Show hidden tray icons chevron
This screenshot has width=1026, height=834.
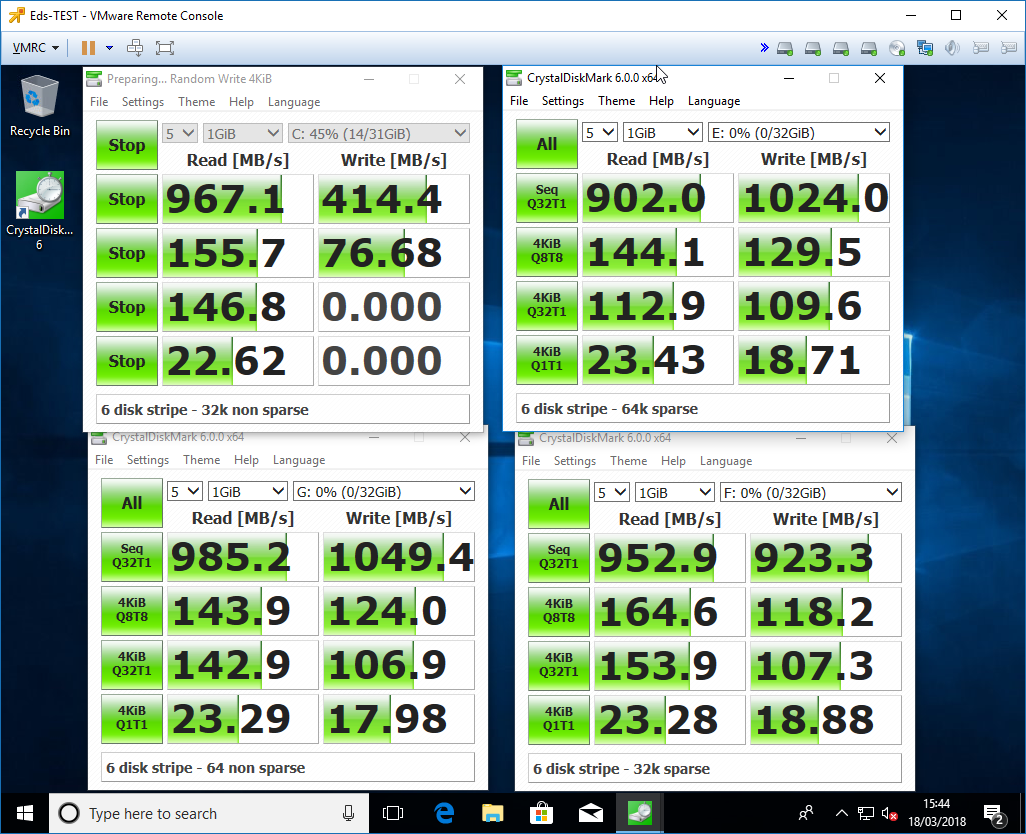[x=841, y=813]
